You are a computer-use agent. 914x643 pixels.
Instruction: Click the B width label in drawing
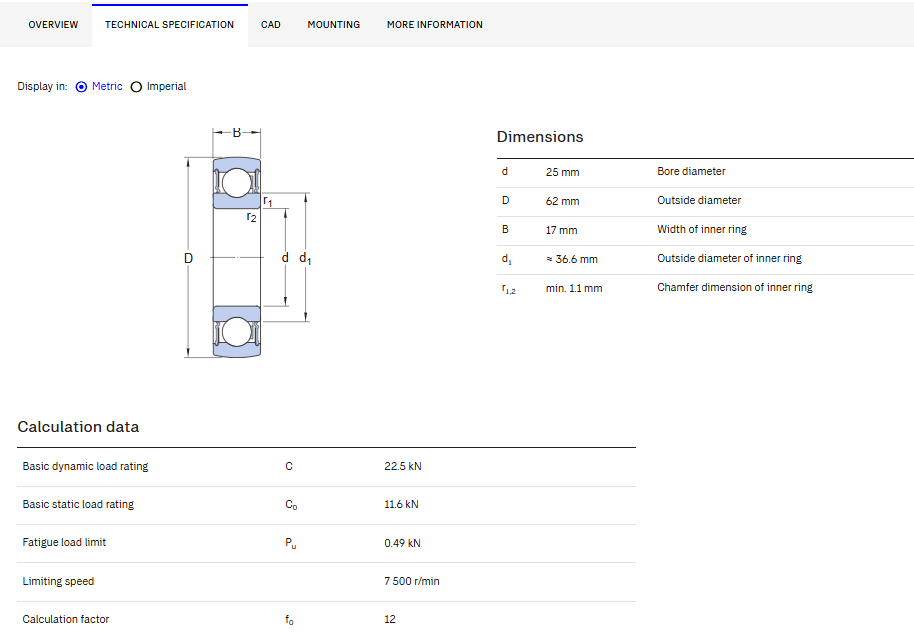click(x=237, y=132)
